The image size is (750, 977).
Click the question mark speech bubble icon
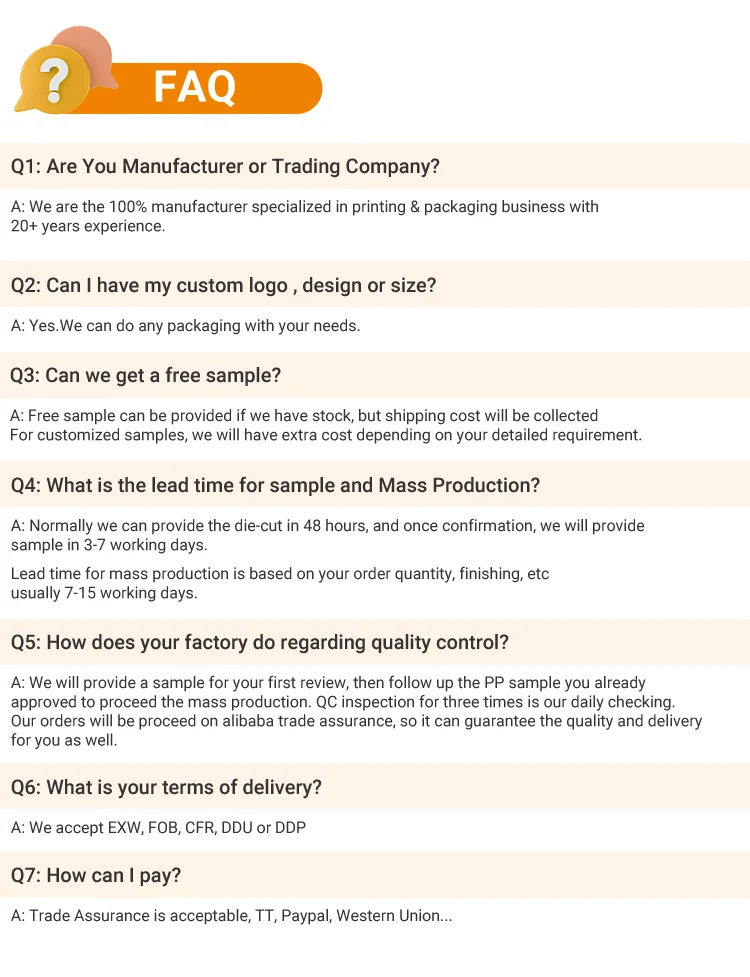(x=56, y=76)
